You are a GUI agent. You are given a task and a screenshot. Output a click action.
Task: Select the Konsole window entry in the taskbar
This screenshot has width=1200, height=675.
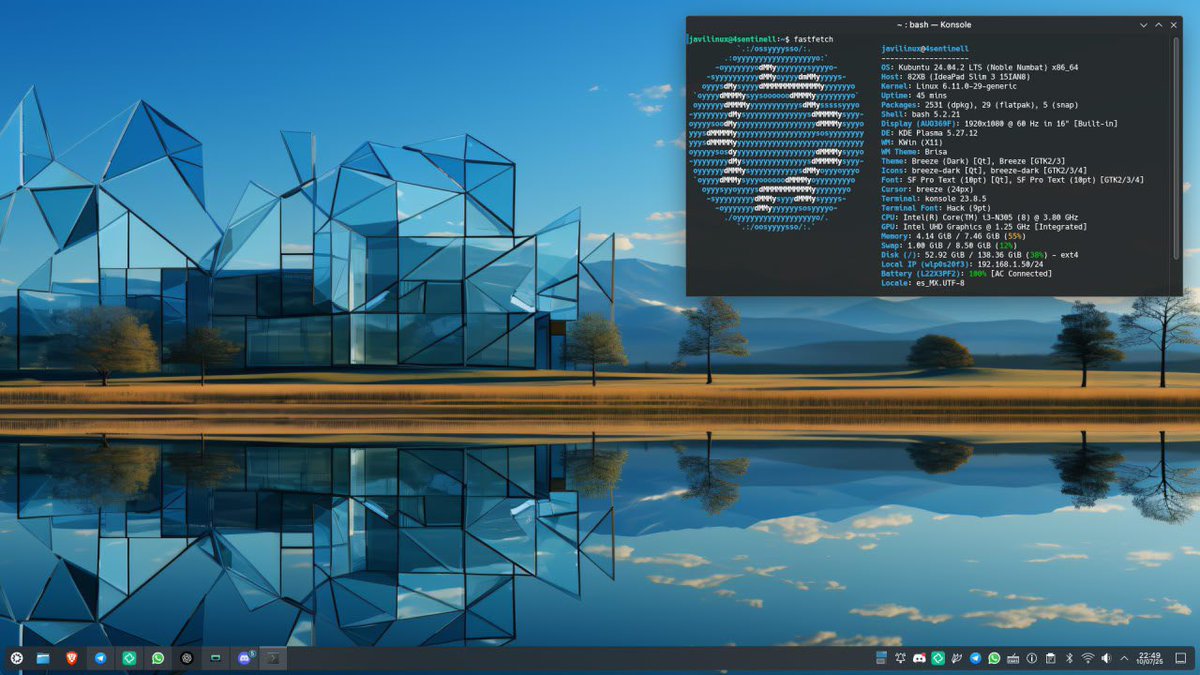coord(272,658)
